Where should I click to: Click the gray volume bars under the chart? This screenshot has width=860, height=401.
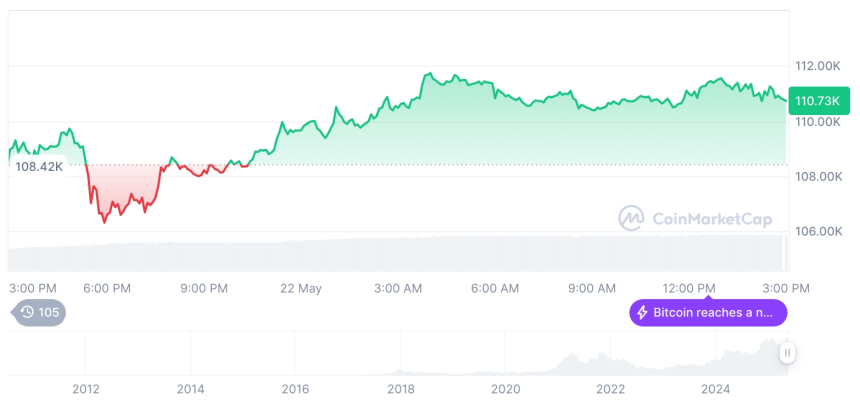[x=400, y=253]
